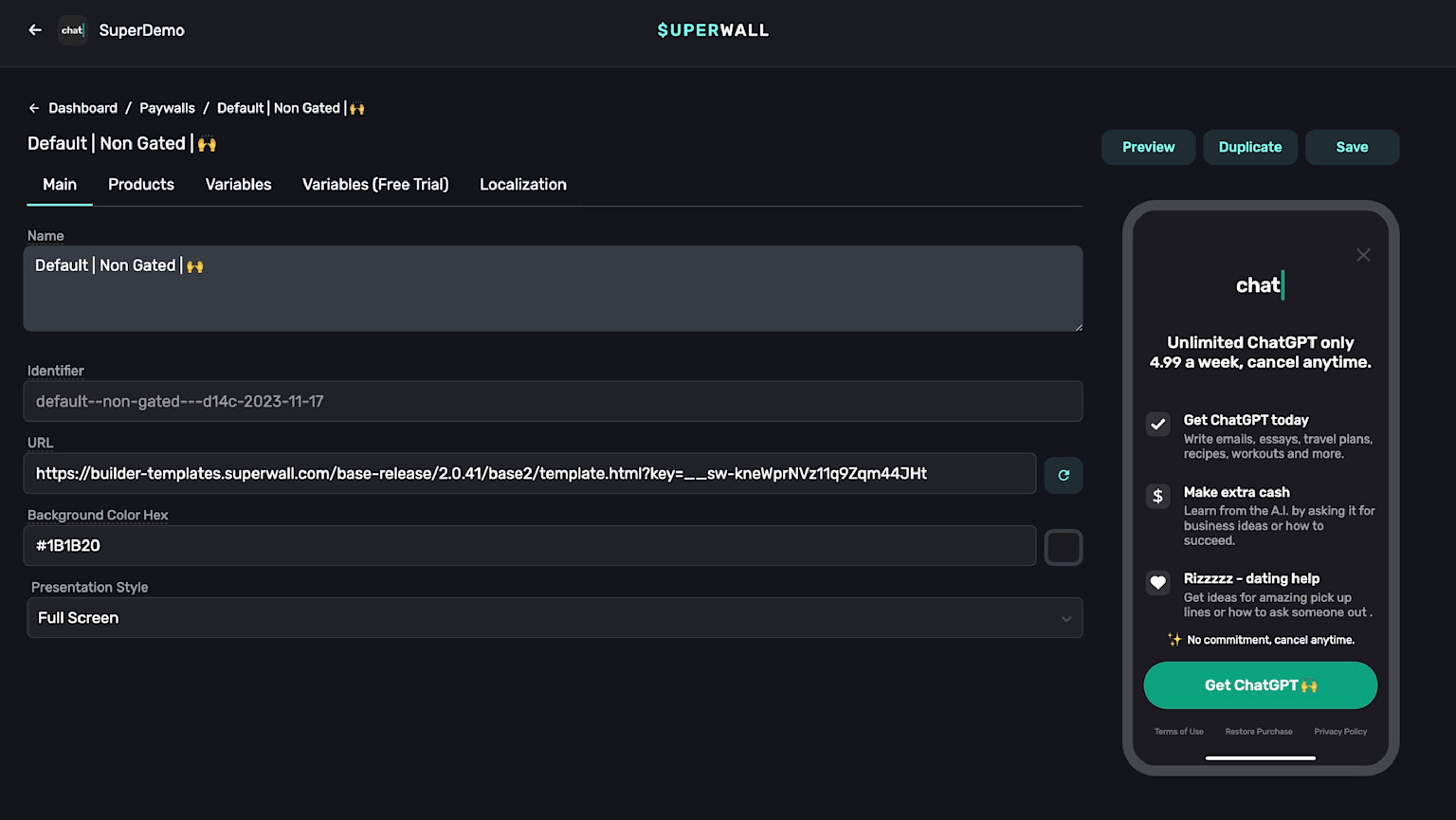1456x820 pixels.
Task: Go to the Variables tab
Action: click(x=239, y=185)
